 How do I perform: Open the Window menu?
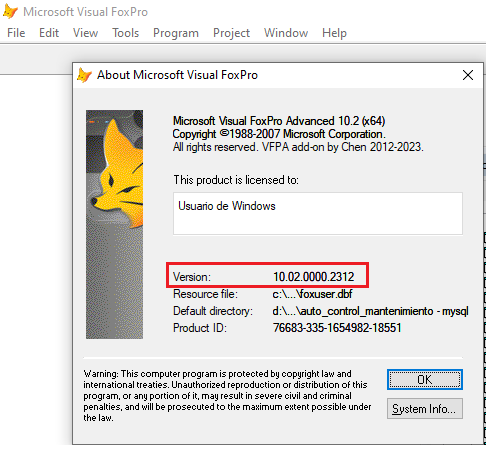coord(286,33)
